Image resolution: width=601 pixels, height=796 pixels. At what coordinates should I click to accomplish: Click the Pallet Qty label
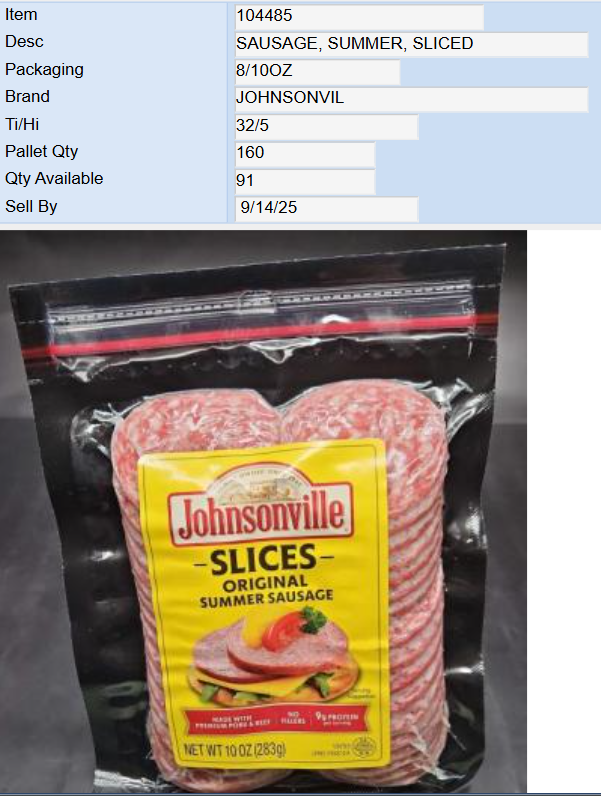(42, 152)
